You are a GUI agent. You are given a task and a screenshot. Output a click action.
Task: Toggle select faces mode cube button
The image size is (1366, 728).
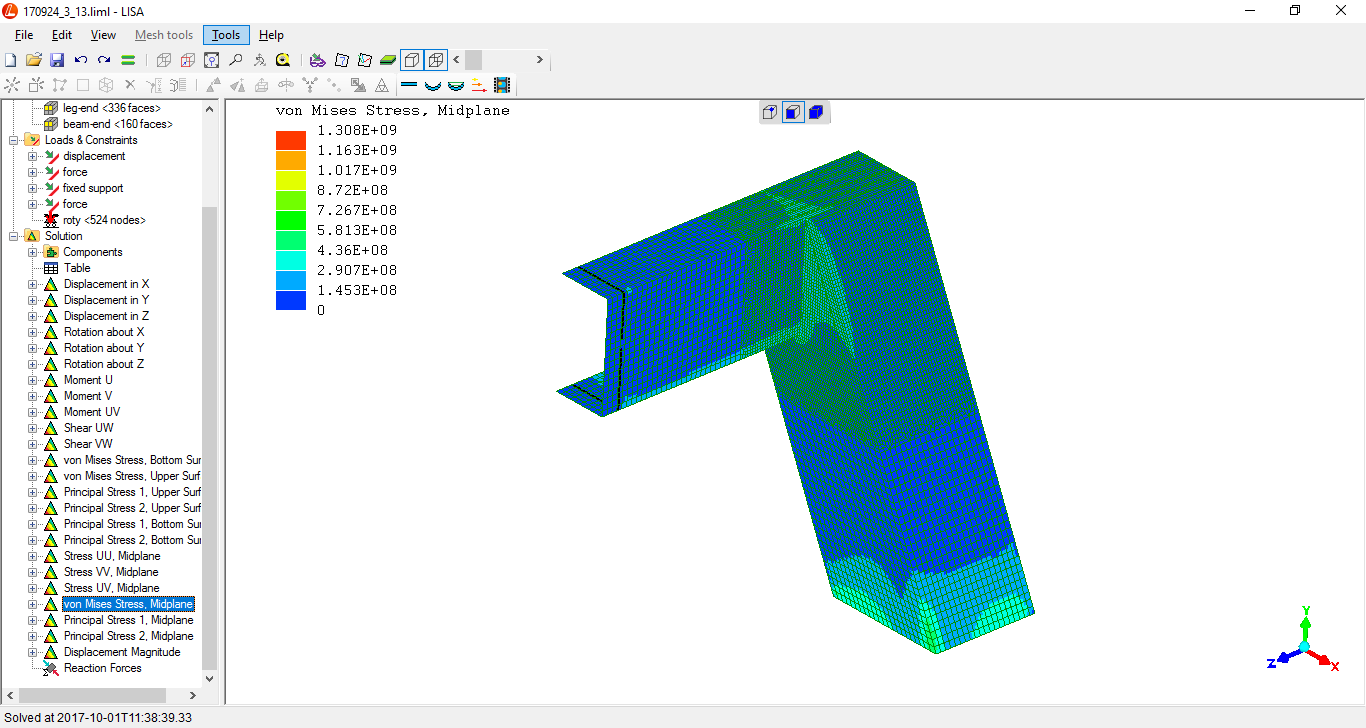click(792, 112)
